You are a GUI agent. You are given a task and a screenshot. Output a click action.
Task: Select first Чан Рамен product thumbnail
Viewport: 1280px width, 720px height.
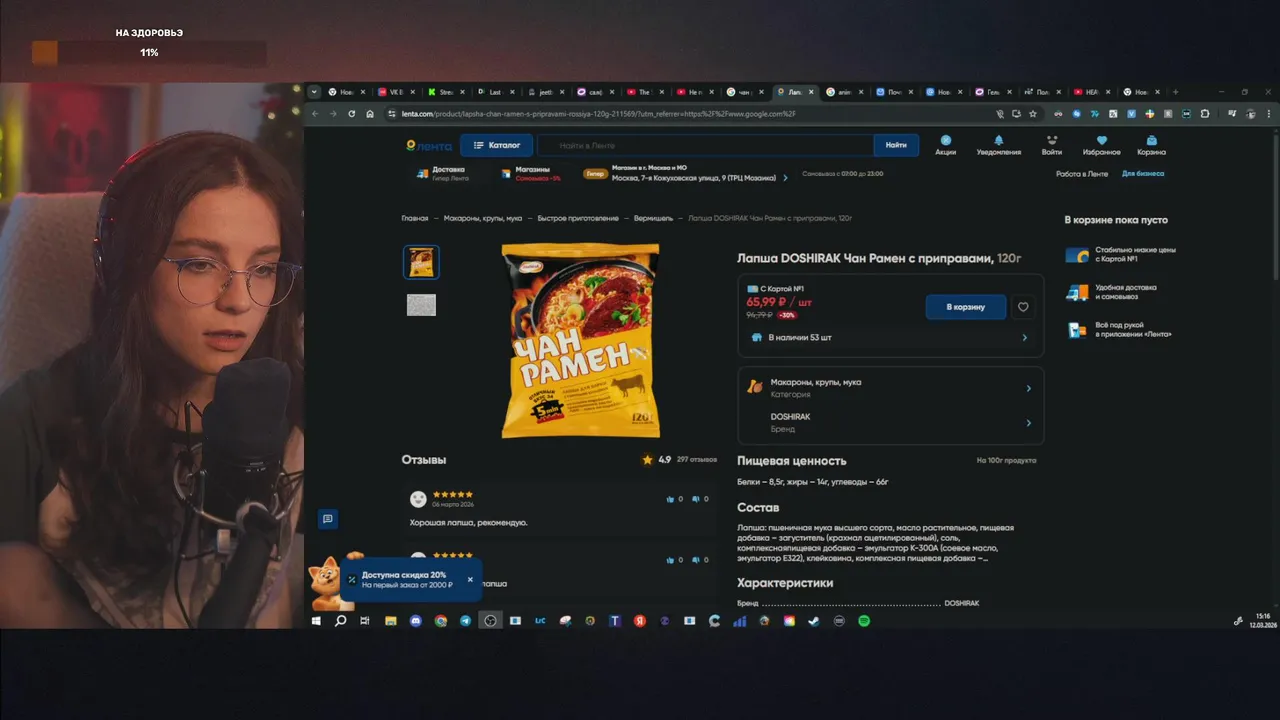[x=421, y=262]
